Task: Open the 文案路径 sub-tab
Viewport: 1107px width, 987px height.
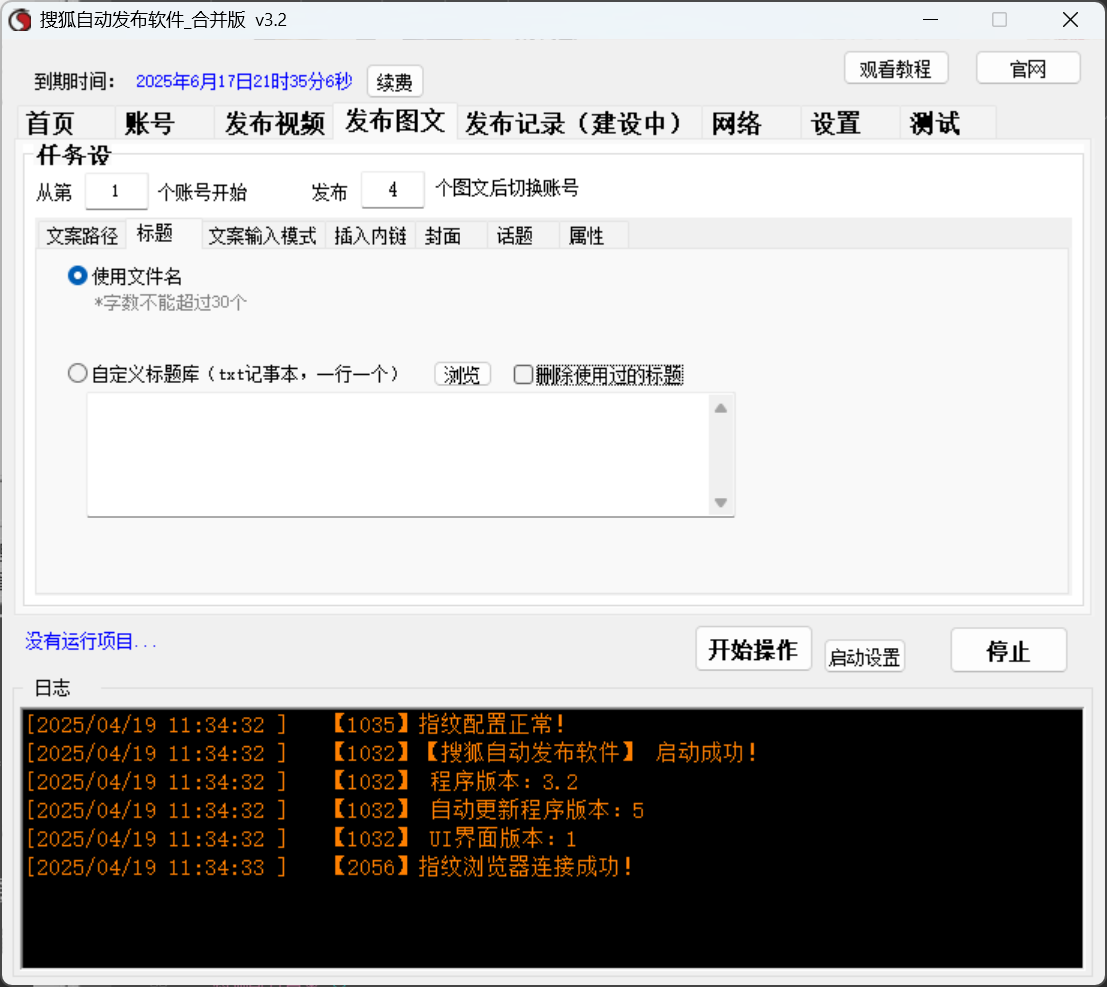Action: pos(82,235)
